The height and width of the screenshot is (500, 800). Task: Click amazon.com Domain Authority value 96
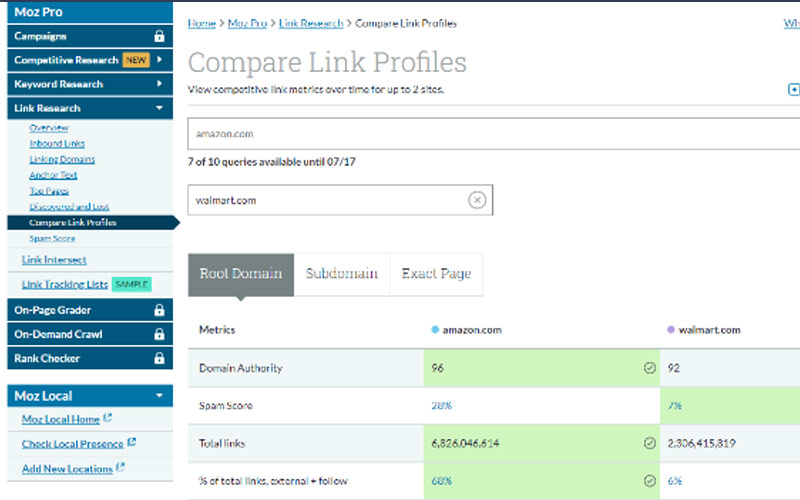[438, 368]
